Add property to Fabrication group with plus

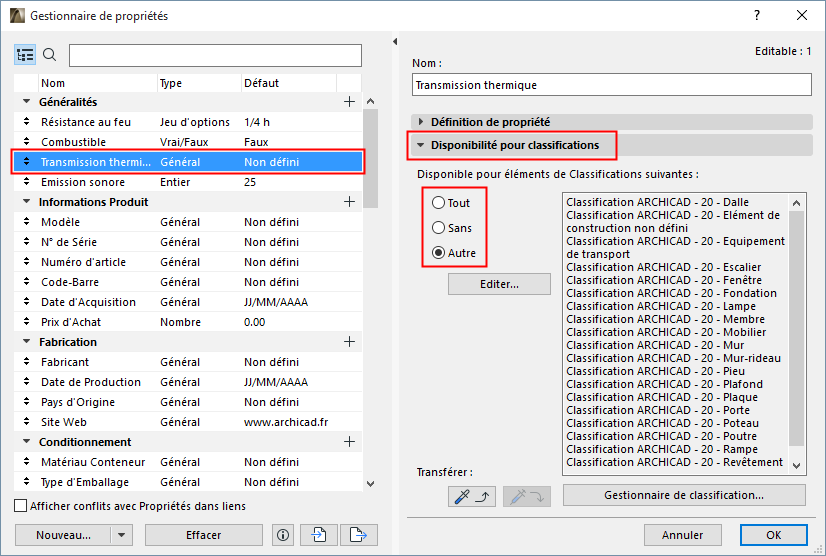pyautogui.click(x=349, y=342)
